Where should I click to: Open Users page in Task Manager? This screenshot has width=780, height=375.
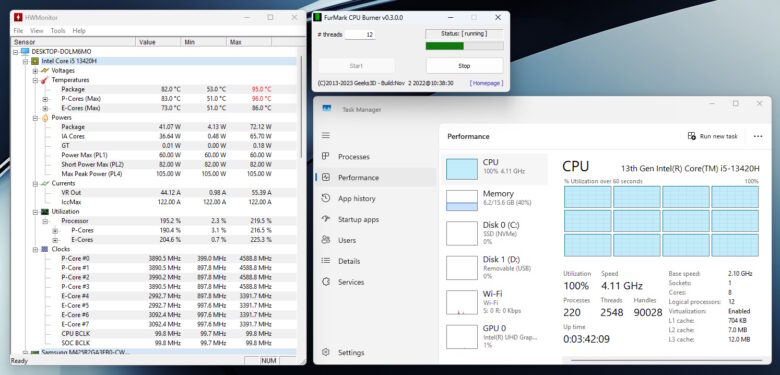[x=347, y=240]
